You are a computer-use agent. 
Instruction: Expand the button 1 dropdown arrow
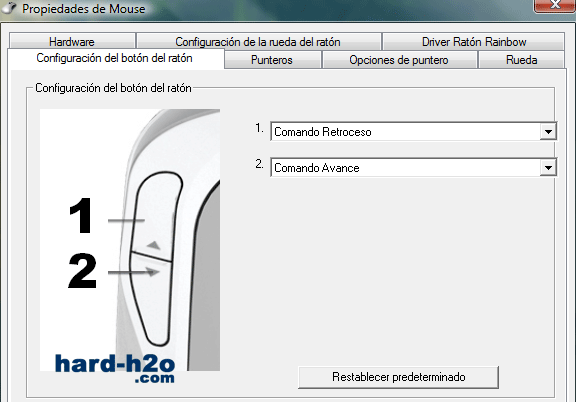pos(548,132)
